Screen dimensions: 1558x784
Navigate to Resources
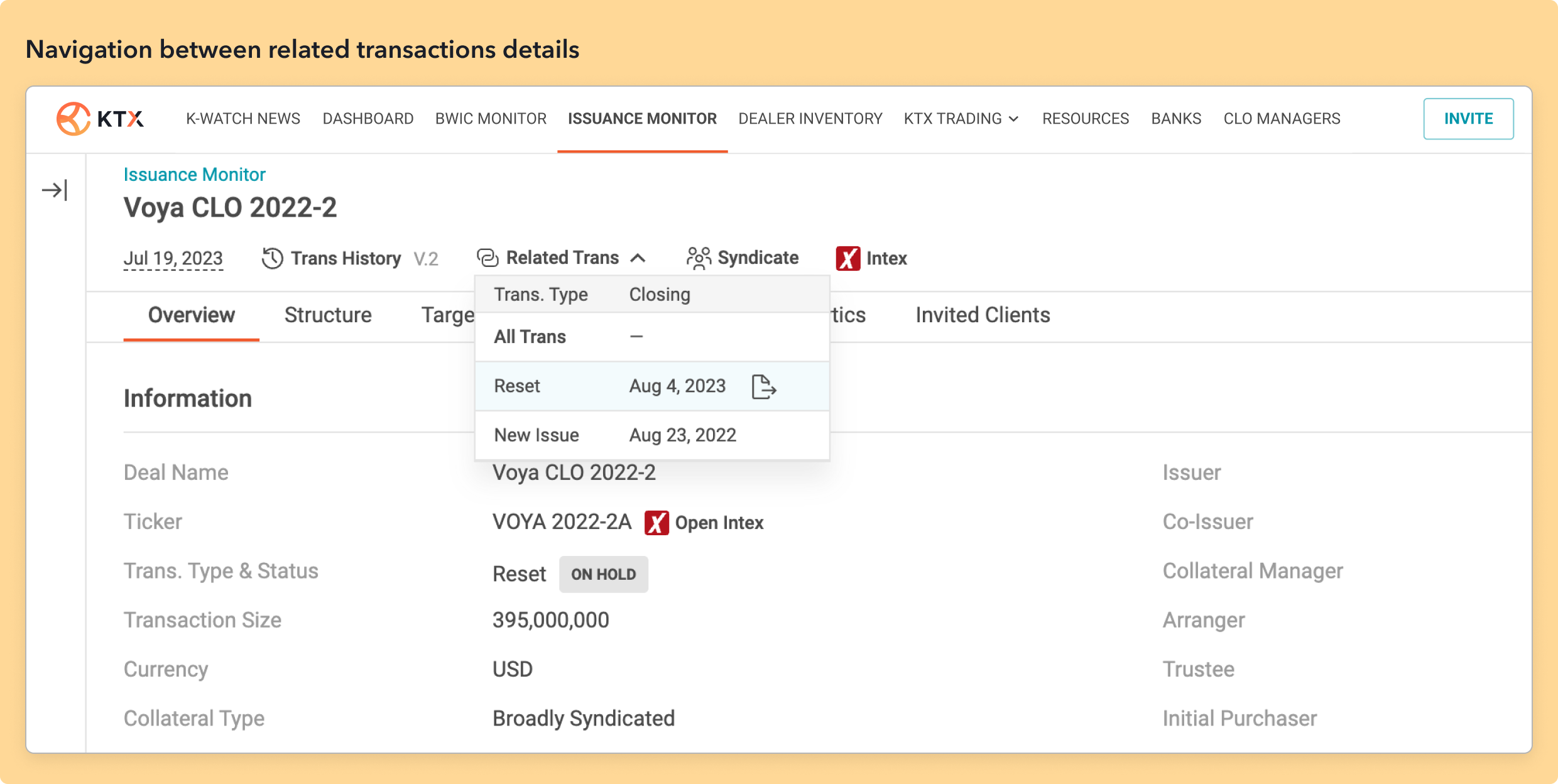coord(1086,119)
